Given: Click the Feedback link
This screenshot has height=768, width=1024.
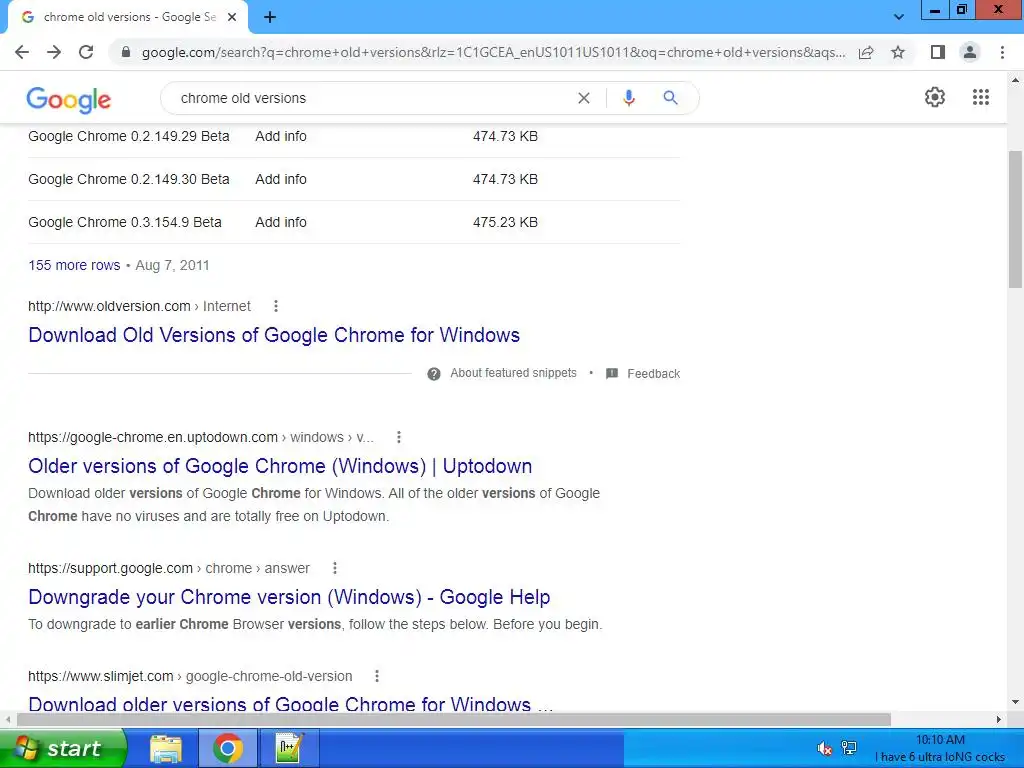Looking at the screenshot, I should [x=653, y=374].
